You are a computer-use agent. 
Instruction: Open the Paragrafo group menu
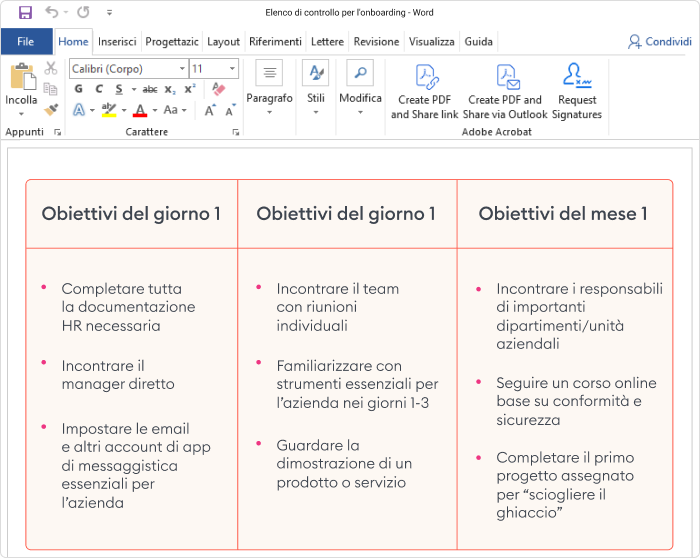pyautogui.click(x=269, y=87)
